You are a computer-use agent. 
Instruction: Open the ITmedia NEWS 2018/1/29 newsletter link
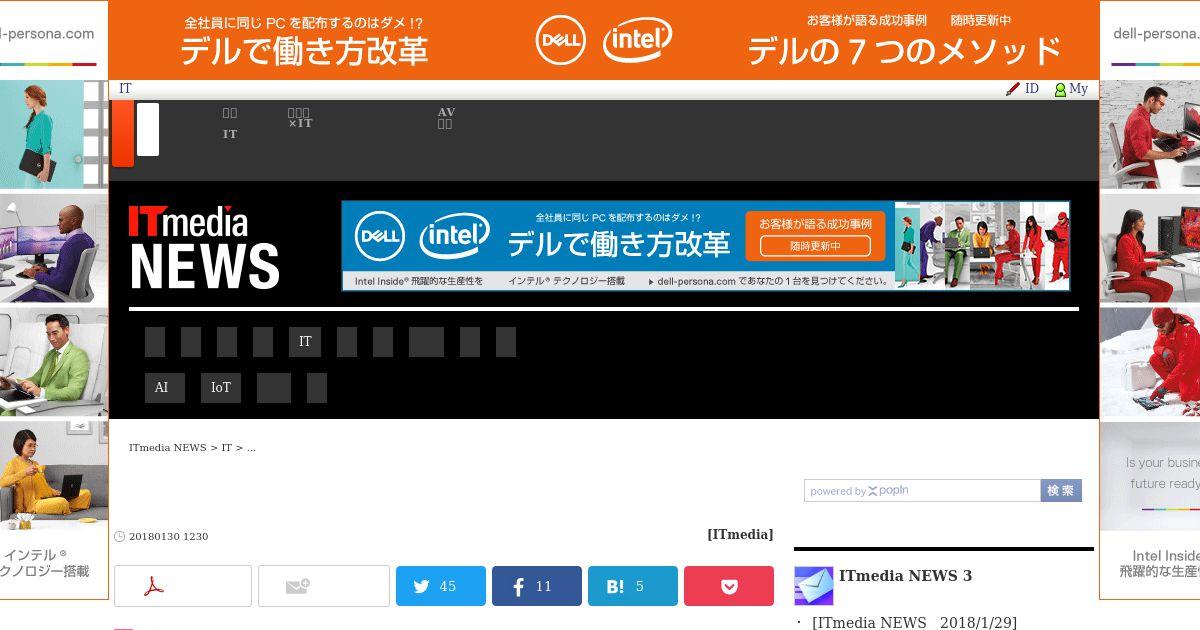pos(914,623)
